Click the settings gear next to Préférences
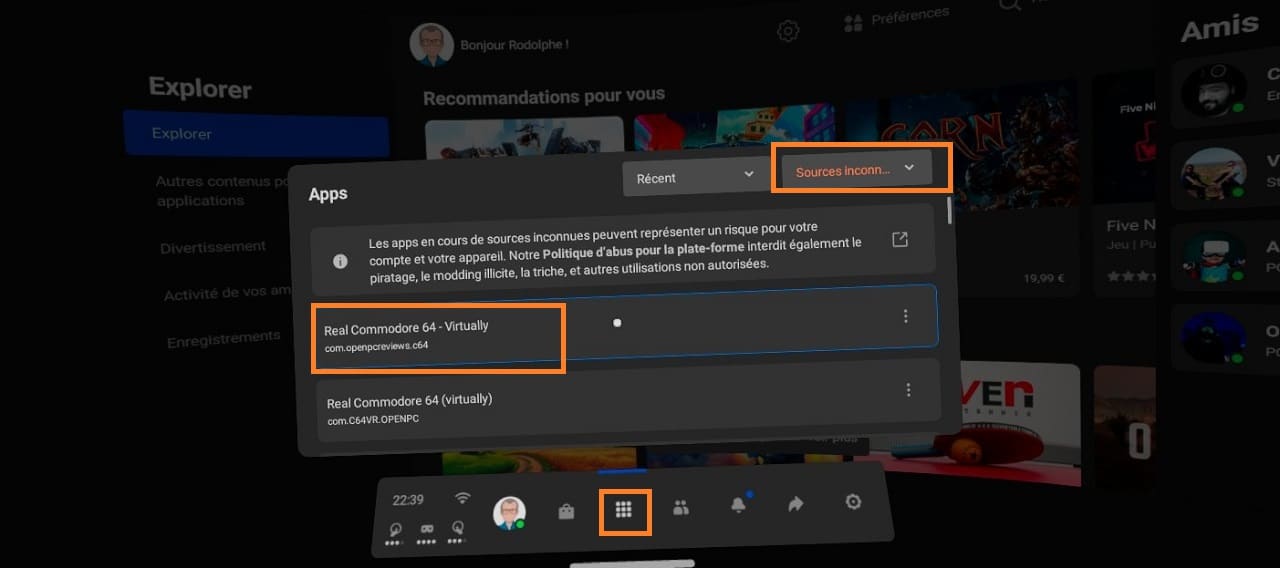 coord(788,31)
